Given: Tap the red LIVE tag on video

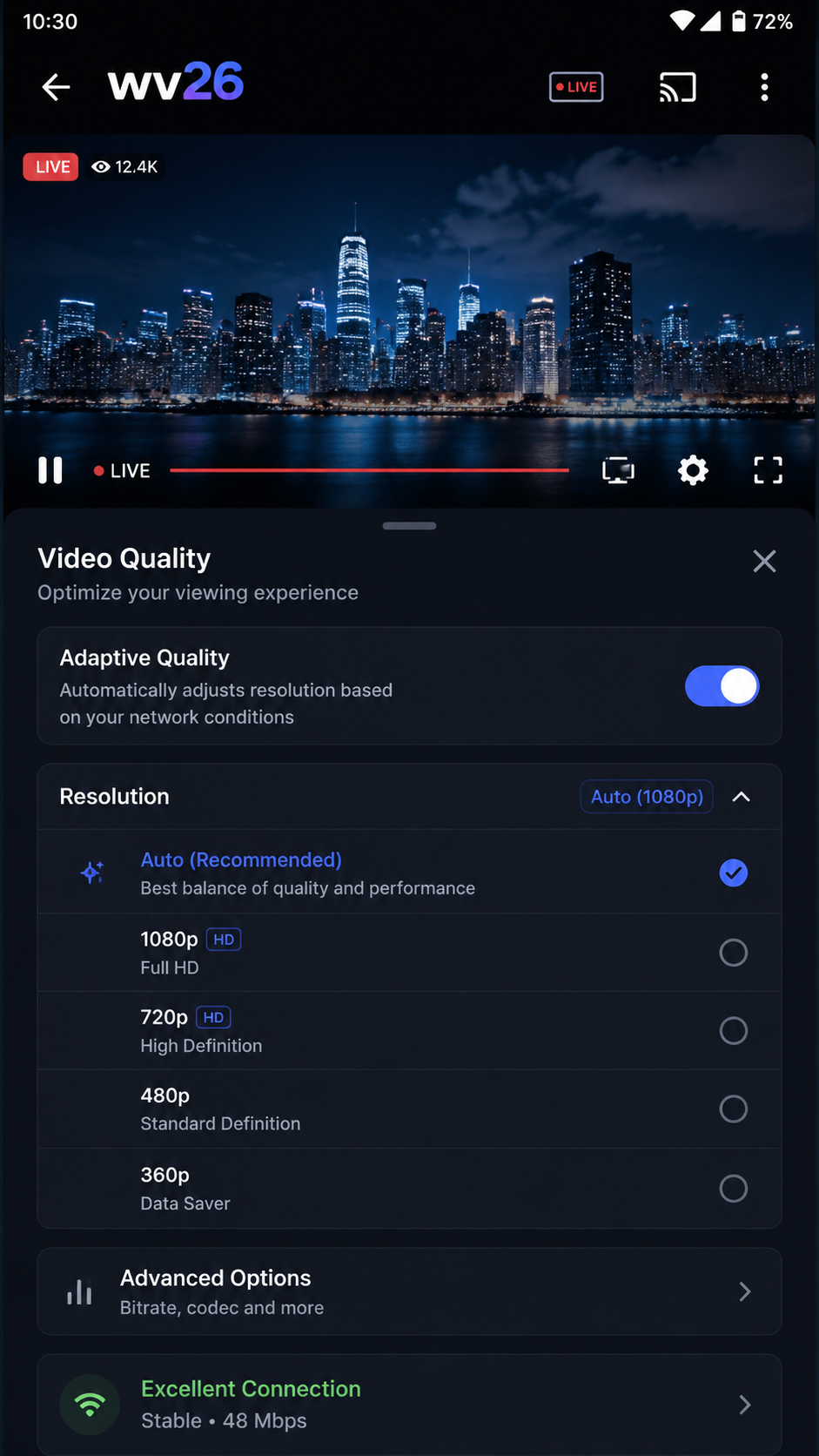Looking at the screenshot, I should (50, 166).
